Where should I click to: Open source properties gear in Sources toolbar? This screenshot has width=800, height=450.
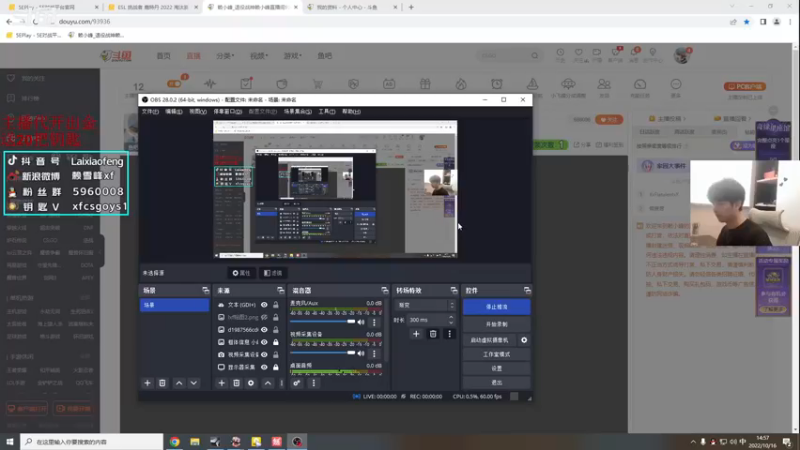click(x=251, y=383)
